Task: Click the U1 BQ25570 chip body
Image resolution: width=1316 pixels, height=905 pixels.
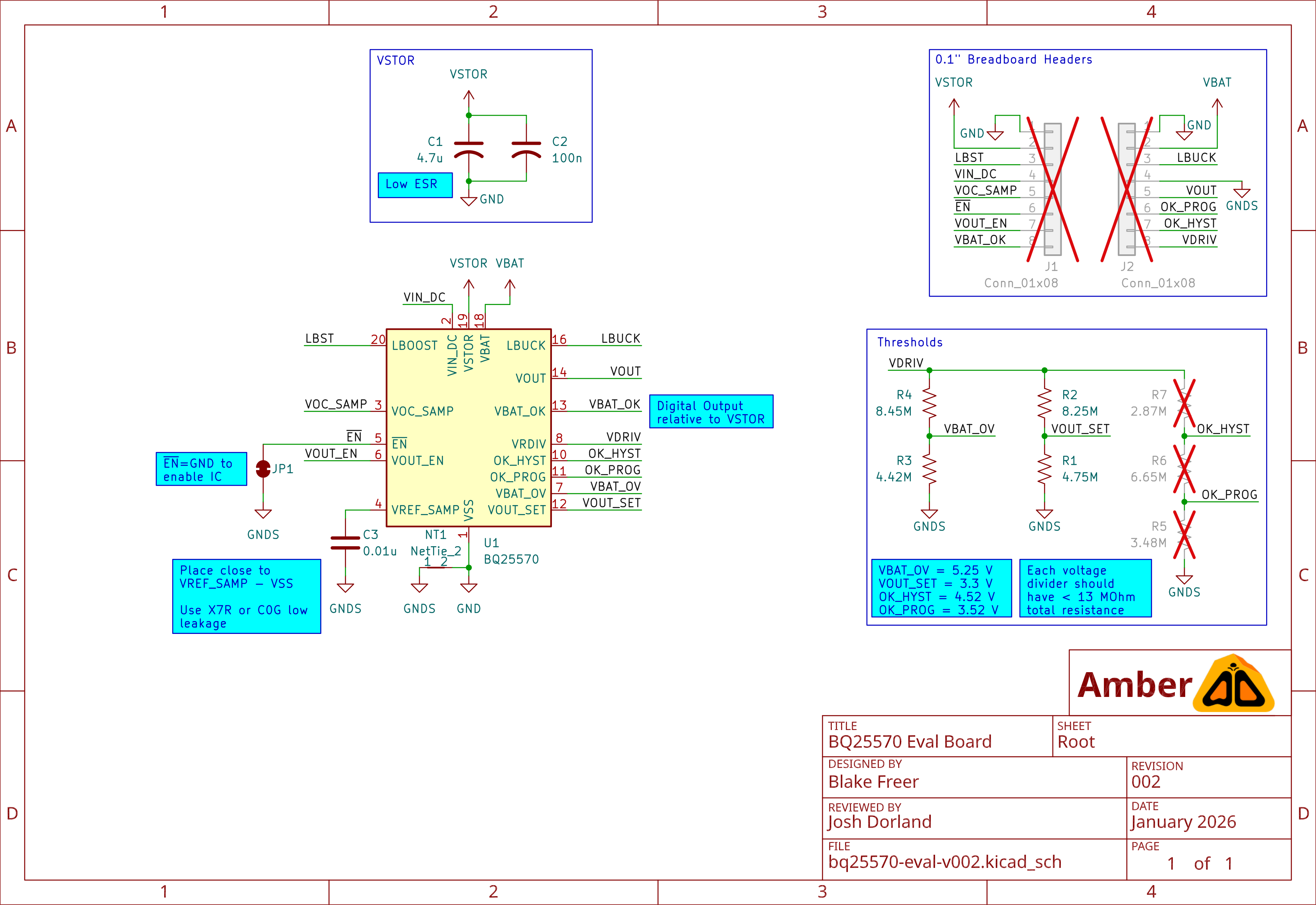Action: pyautogui.click(x=469, y=427)
